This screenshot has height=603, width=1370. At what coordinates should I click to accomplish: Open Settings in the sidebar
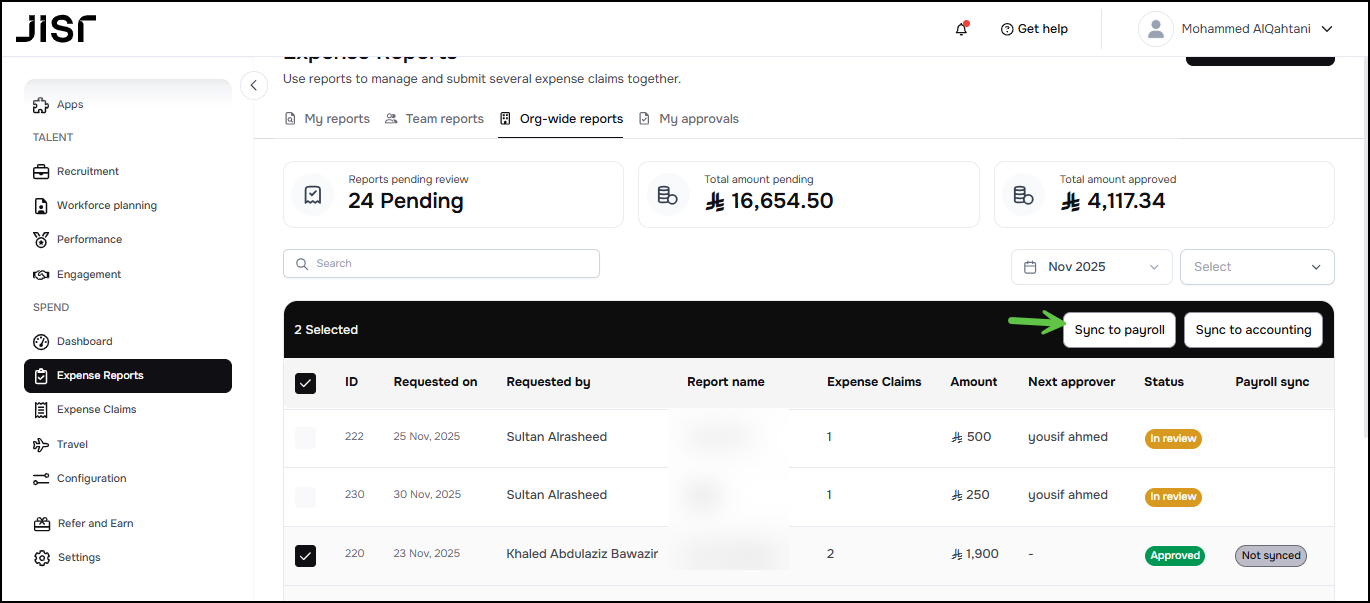(78, 557)
